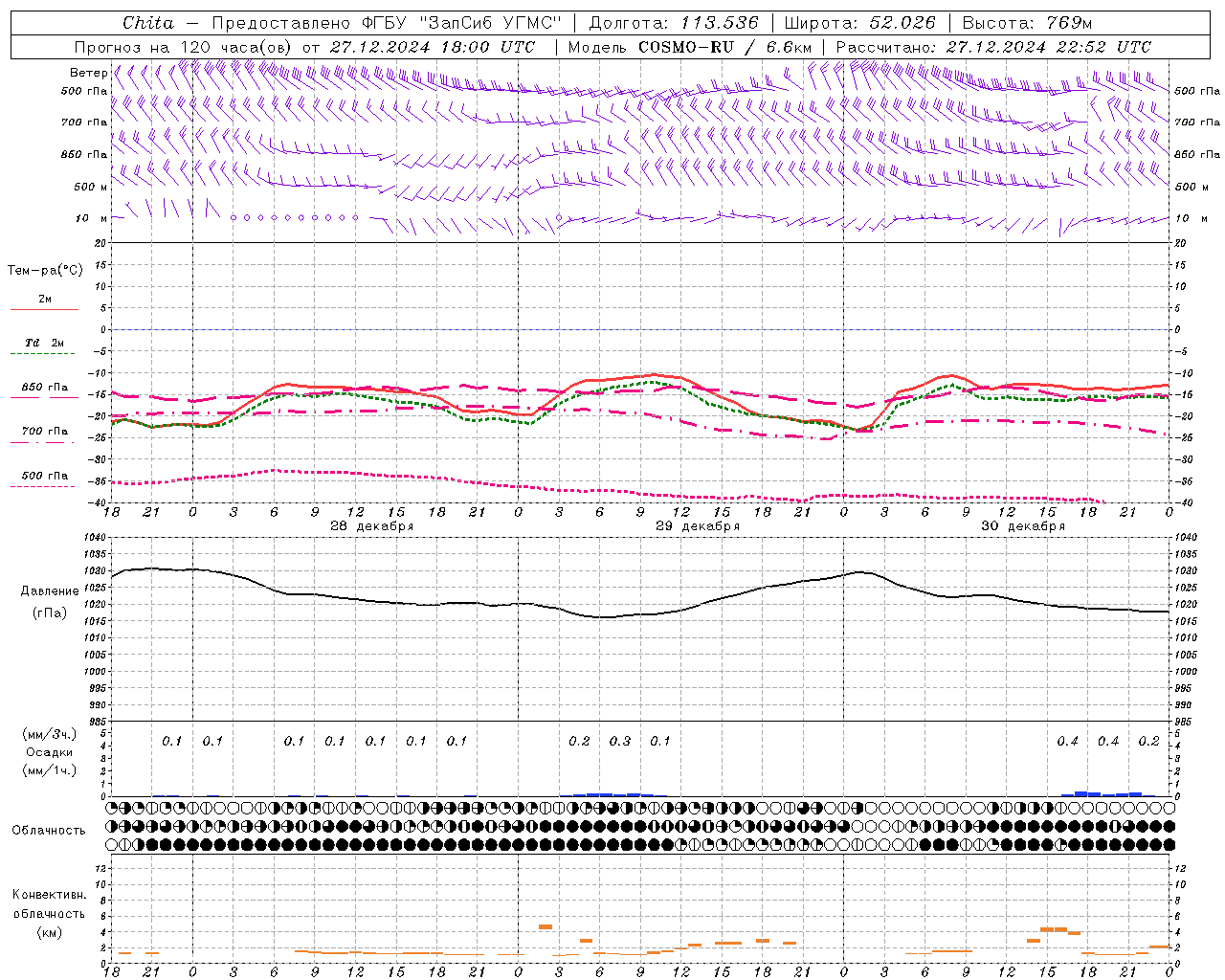Click the elevation text "Высота: 769м"
Screen dimensions: 1225x980
(1027, 23)
